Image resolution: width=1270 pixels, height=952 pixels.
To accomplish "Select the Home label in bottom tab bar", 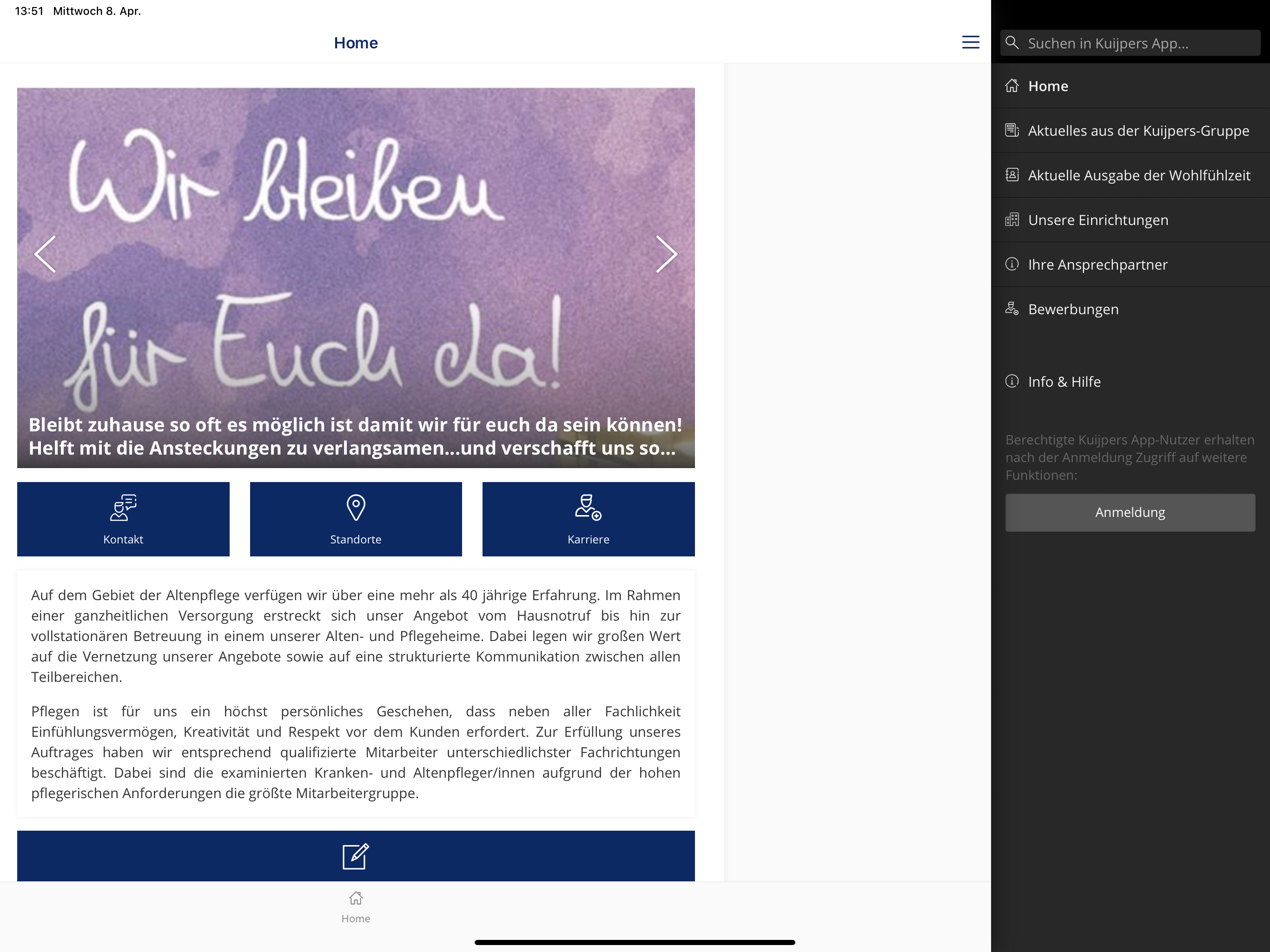I will (x=356, y=919).
